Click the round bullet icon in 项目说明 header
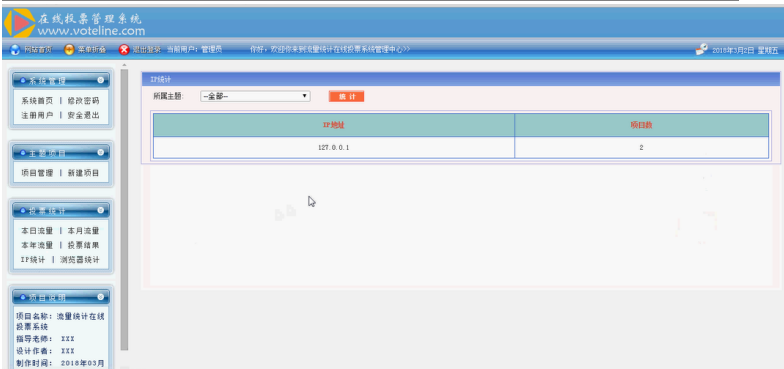This screenshot has width=784, height=369. (x=23, y=297)
